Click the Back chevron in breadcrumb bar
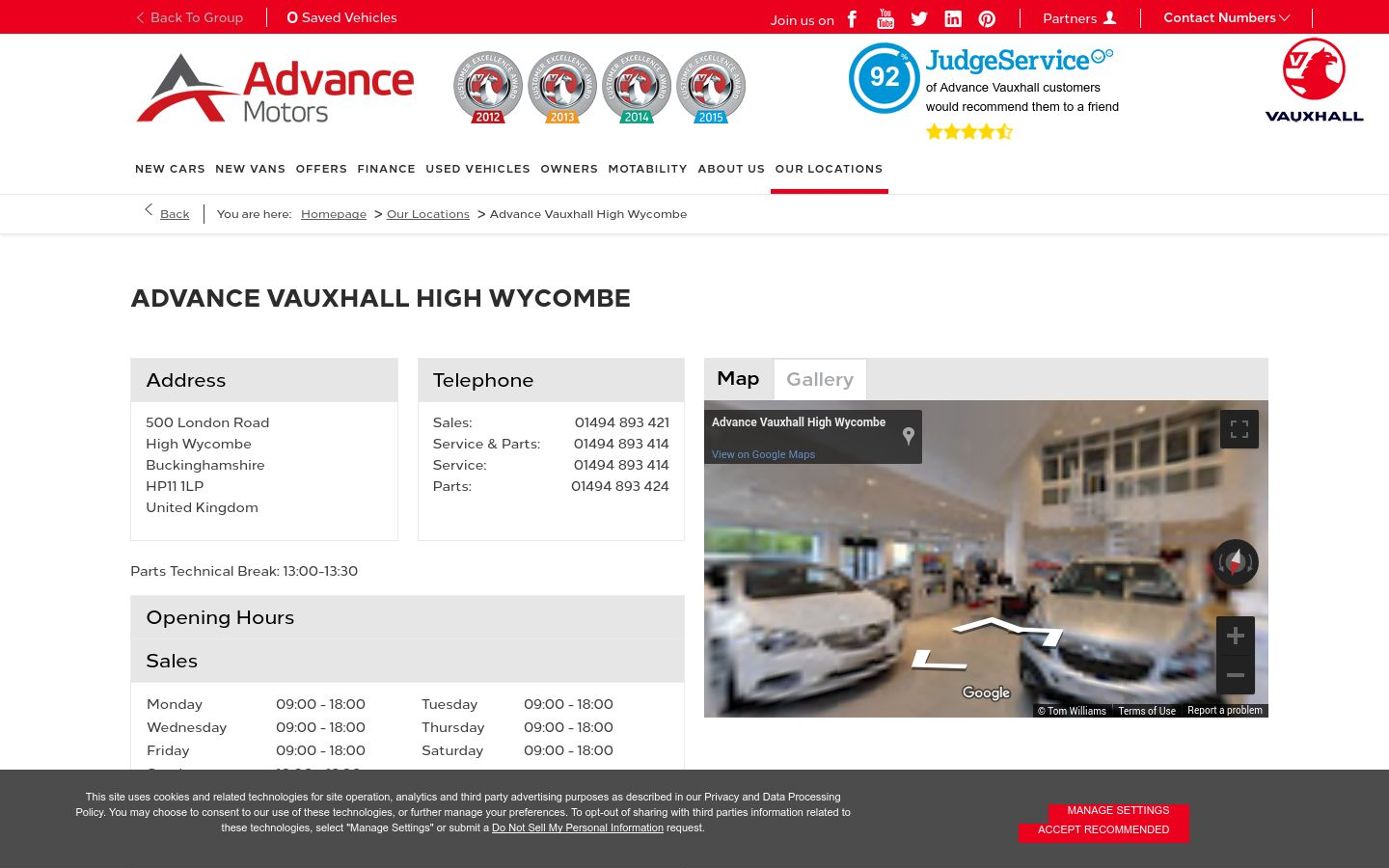The height and width of the screenshot is (868, 1389). tap(149, 210)
